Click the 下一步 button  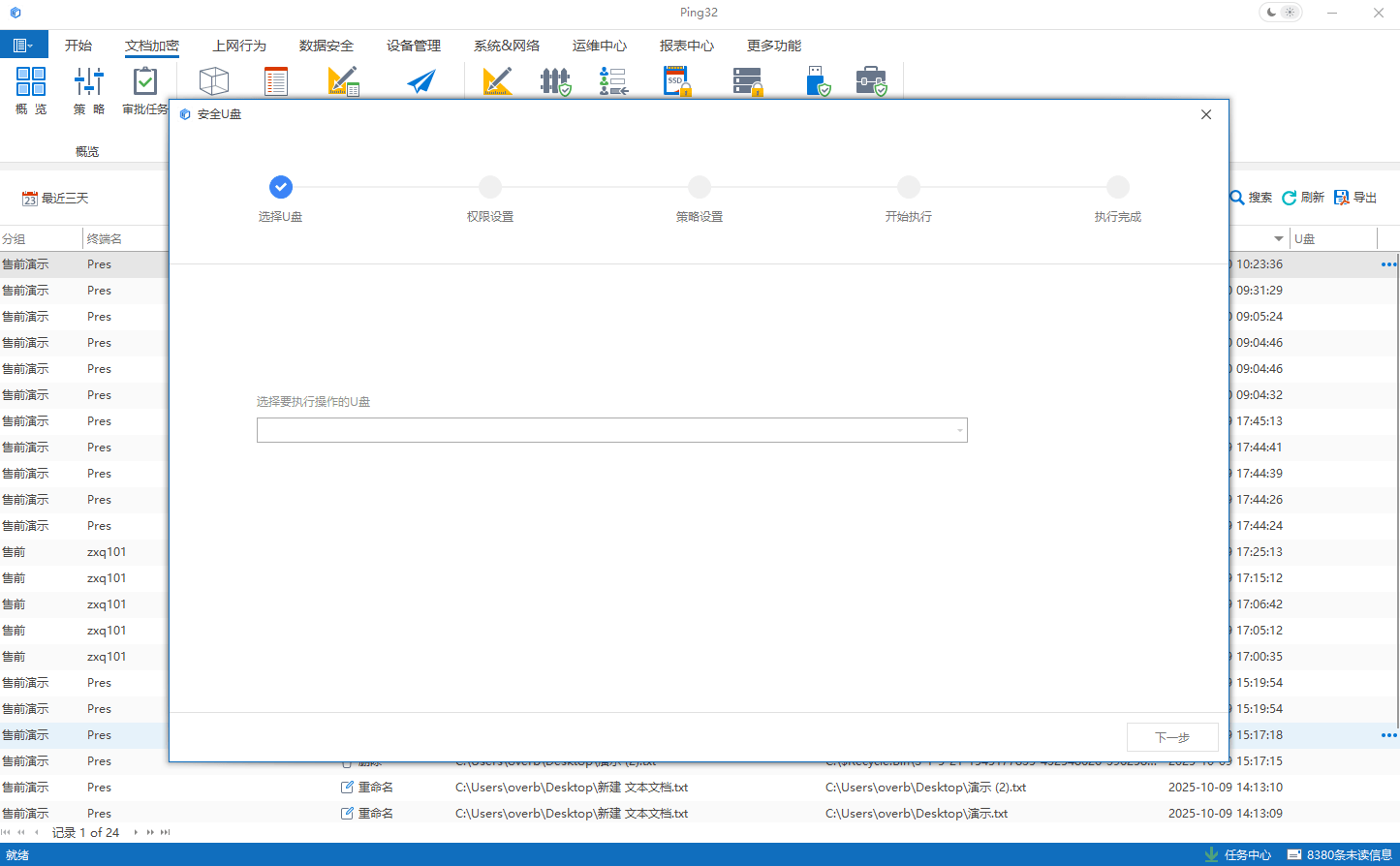tap(1172, 737)
